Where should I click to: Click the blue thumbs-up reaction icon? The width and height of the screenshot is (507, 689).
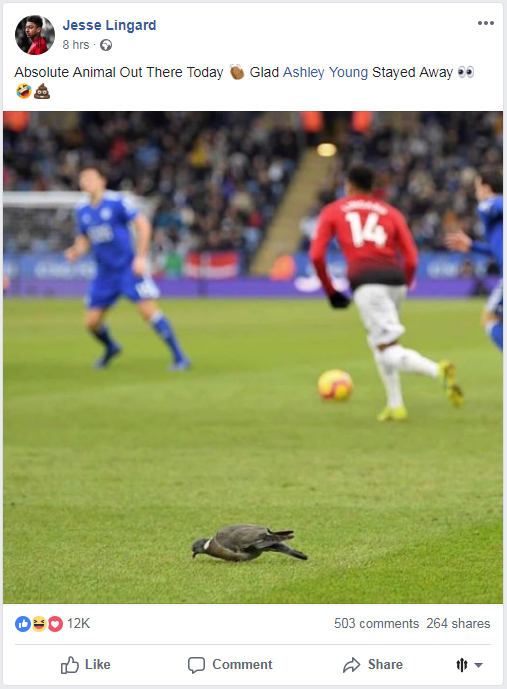pos(23,624)
